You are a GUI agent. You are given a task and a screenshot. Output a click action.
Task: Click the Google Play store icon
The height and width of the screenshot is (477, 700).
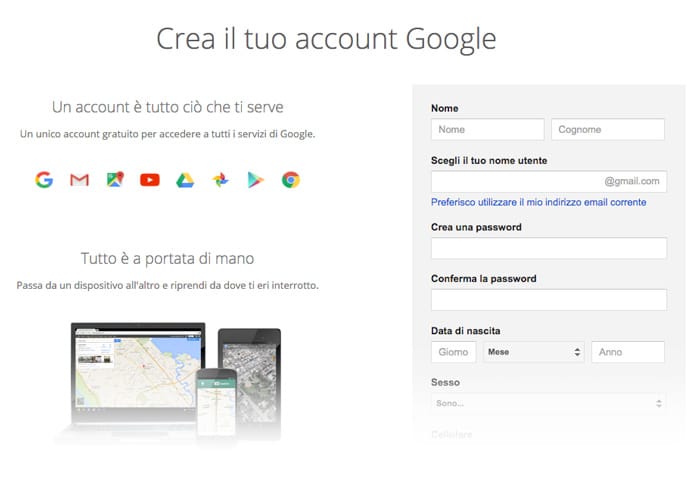[255, 180]
